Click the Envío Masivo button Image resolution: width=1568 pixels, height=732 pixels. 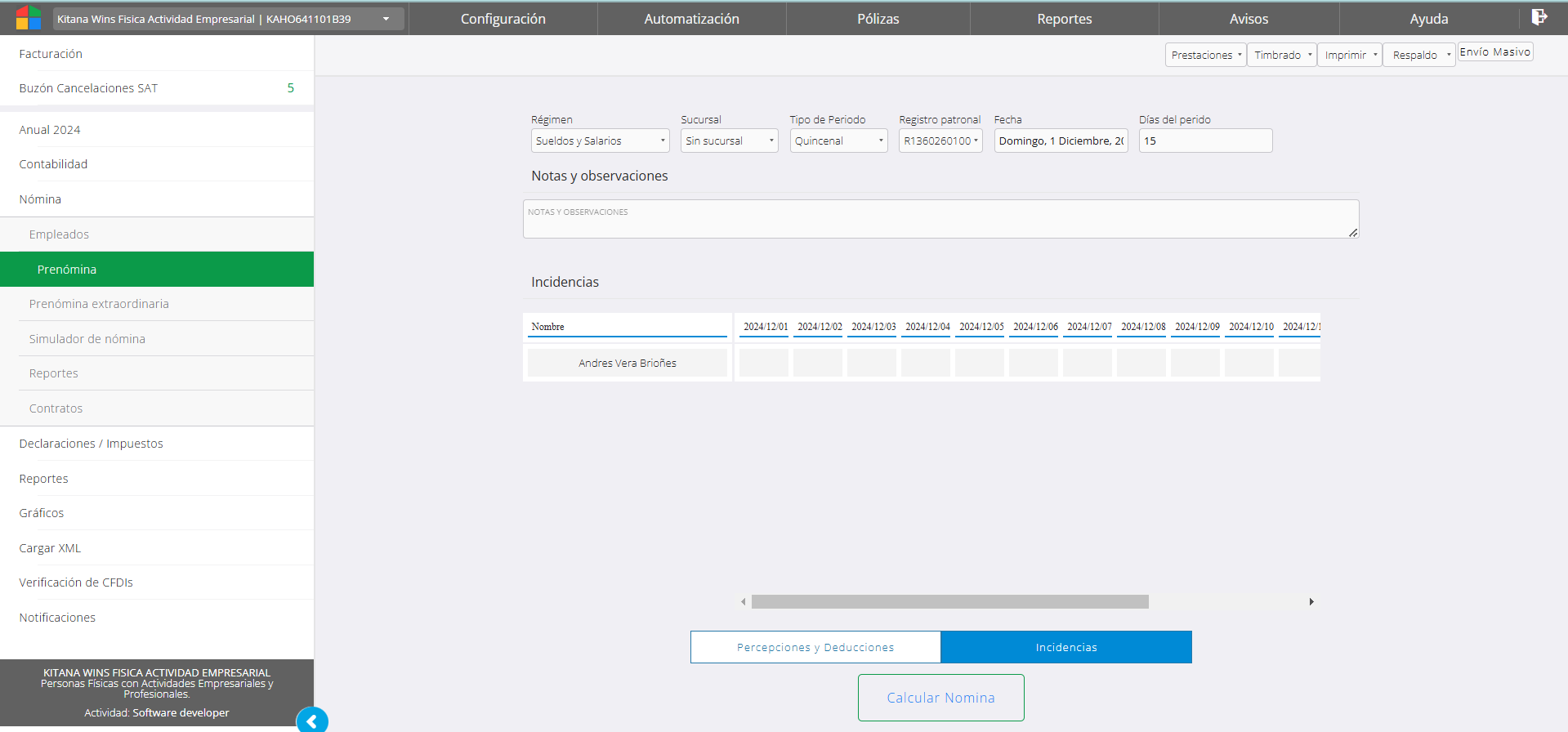1495,52
